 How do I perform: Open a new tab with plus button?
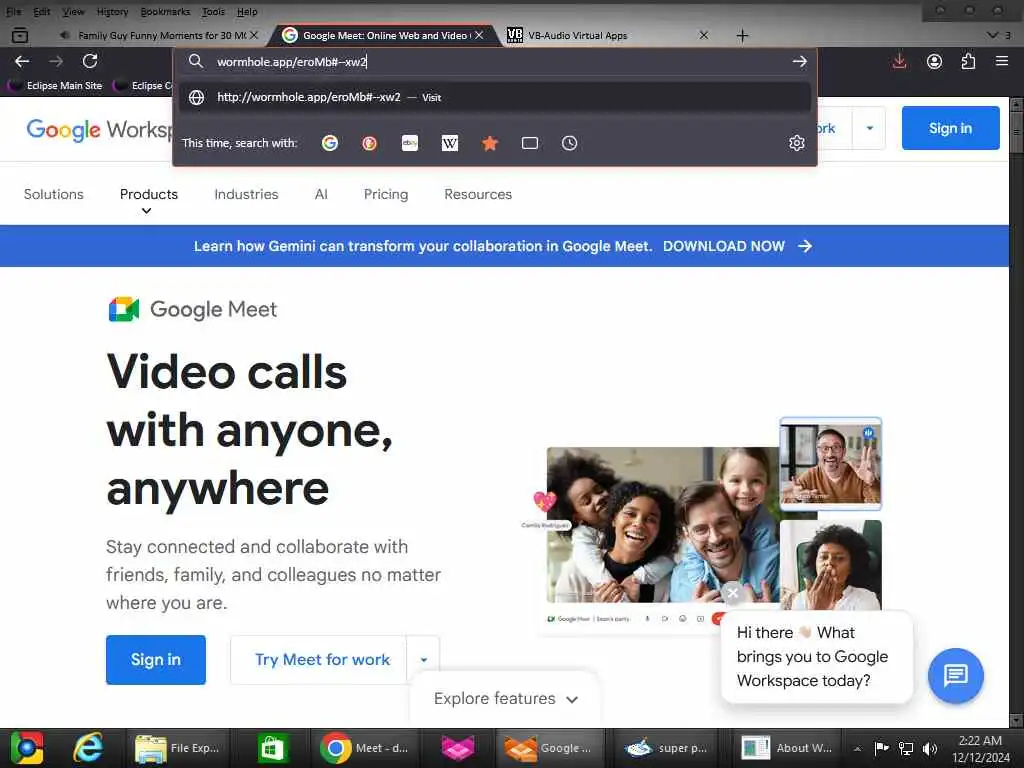click(x=743, y=35)
